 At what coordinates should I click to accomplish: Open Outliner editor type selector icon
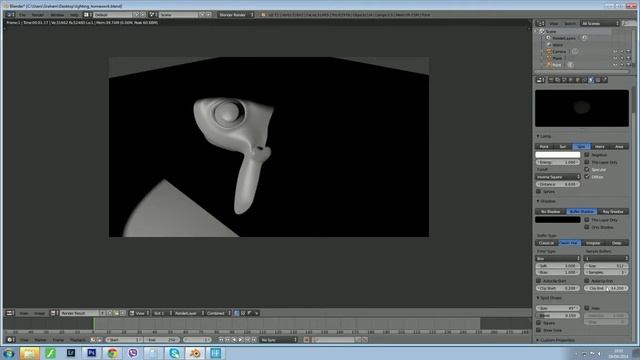pos(540,24)
